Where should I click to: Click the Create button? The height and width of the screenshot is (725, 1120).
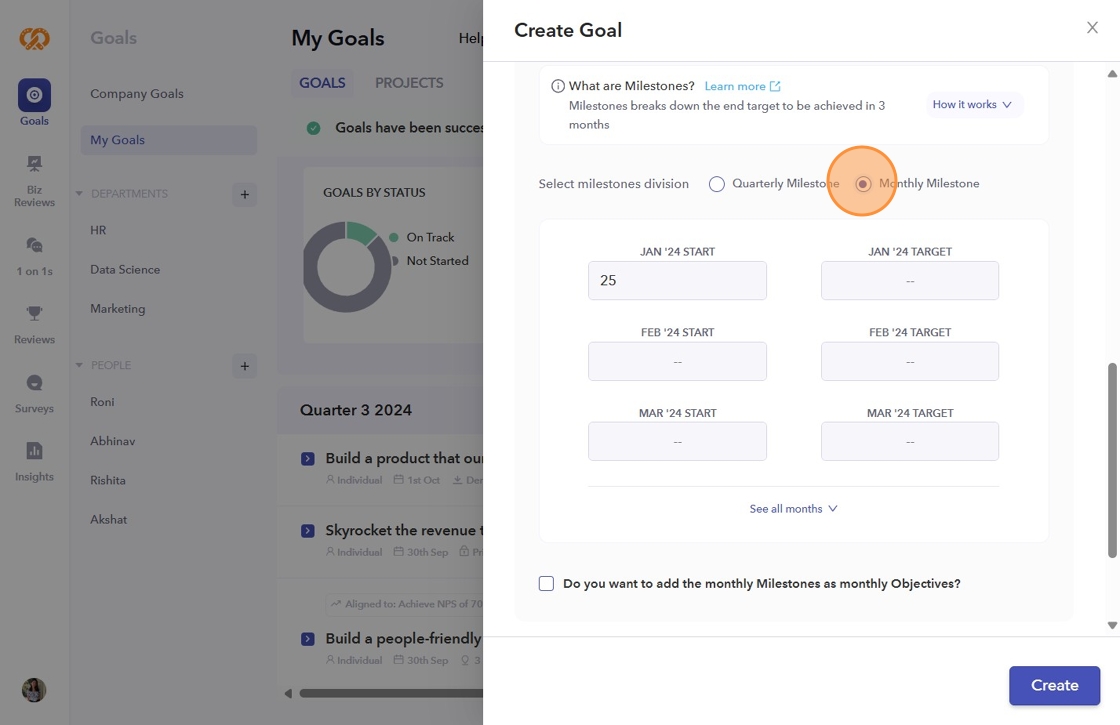tap(1054, 686)
